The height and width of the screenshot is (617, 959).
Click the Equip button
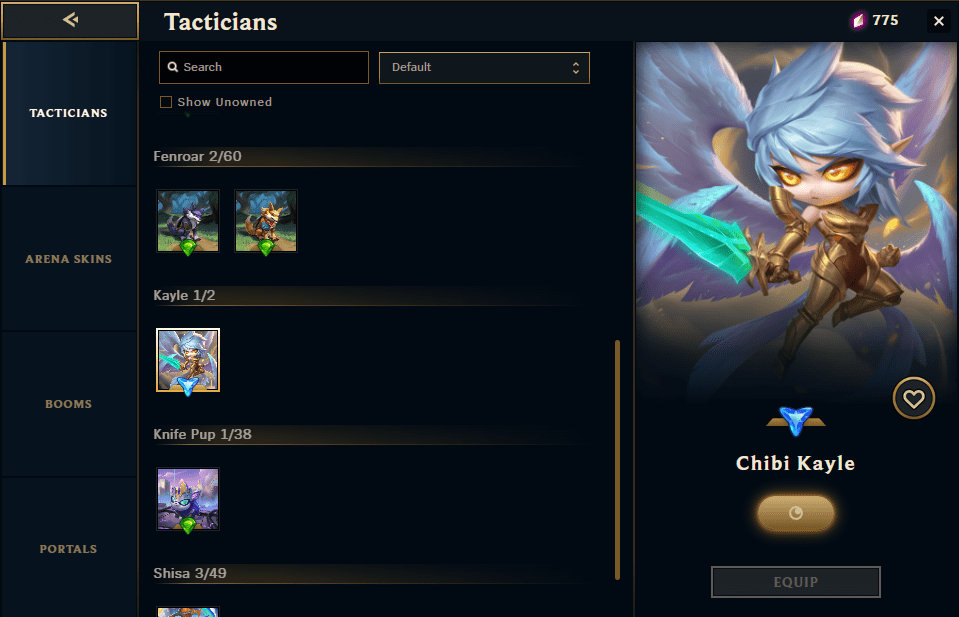796,582
